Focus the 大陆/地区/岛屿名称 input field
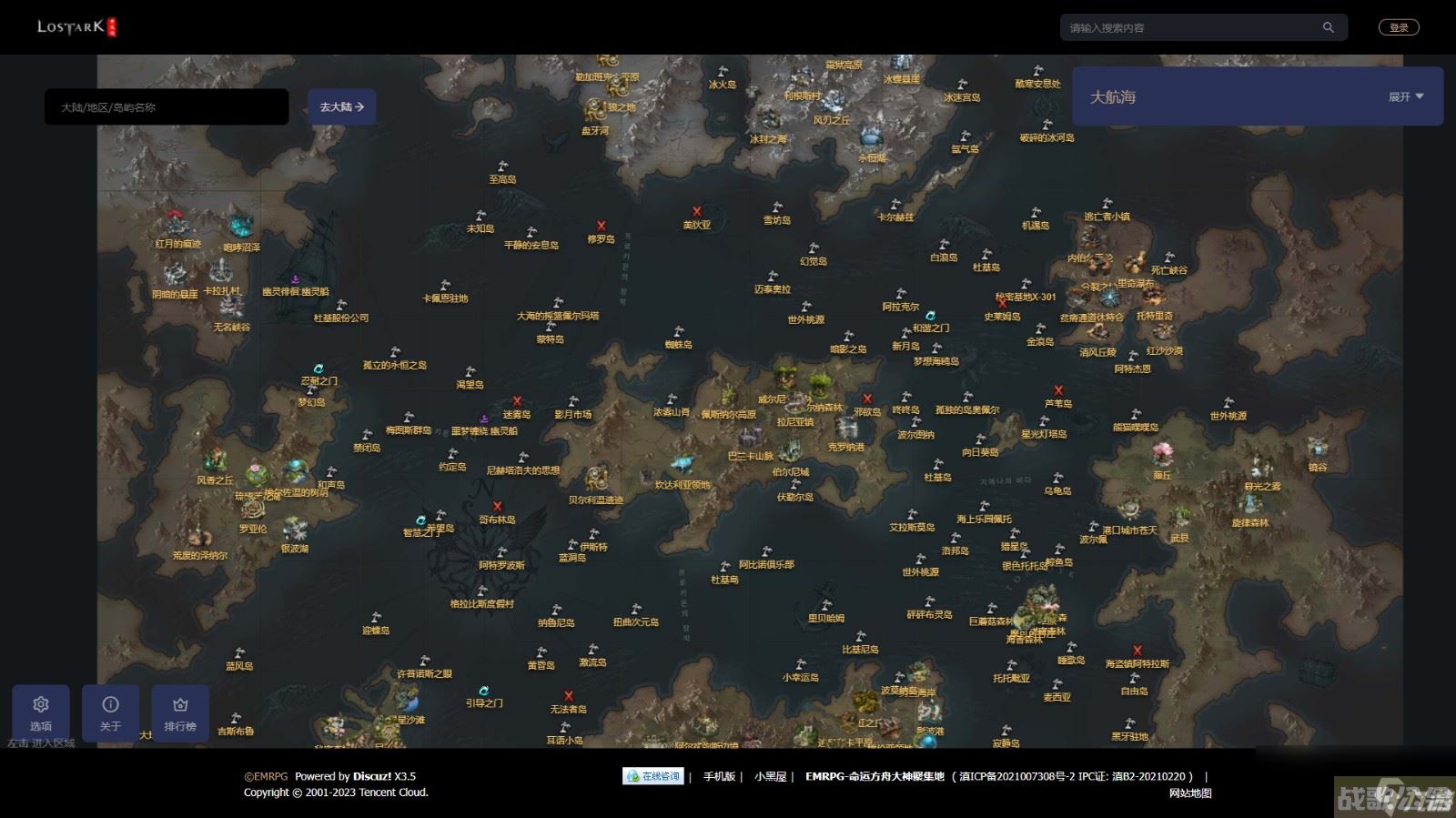Screen dimensions: 1456x818 [167, 107]
